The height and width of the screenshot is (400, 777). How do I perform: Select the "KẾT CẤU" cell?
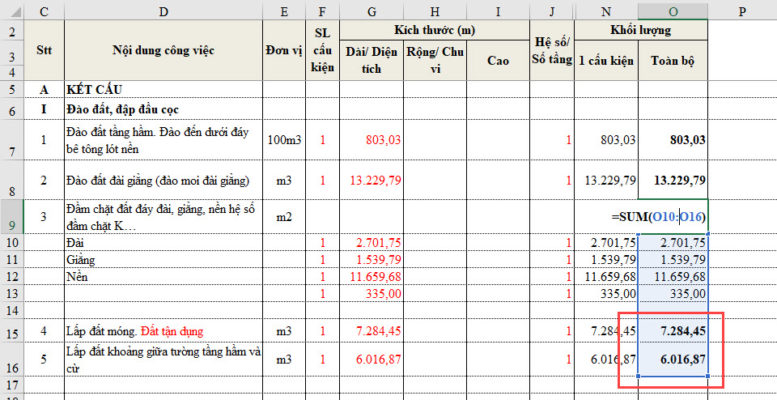164,89
